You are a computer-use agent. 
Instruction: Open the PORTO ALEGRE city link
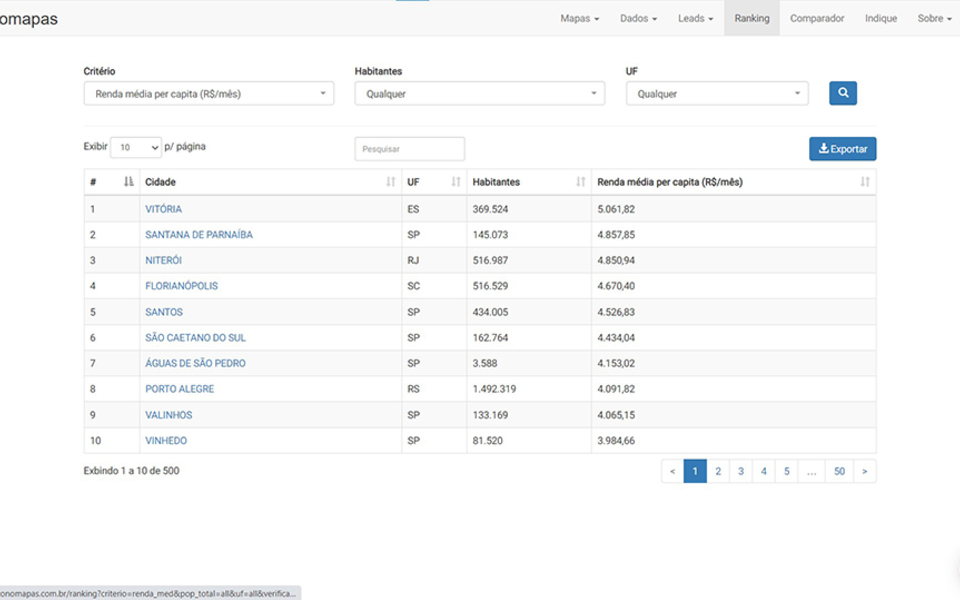point(179,389)
